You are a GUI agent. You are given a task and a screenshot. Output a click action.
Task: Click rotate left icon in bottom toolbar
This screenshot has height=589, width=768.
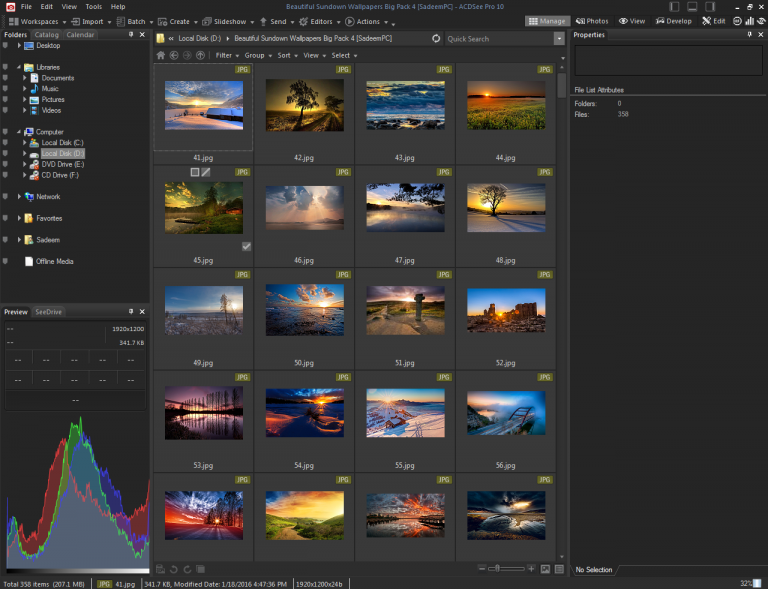[x=174, y=569]
